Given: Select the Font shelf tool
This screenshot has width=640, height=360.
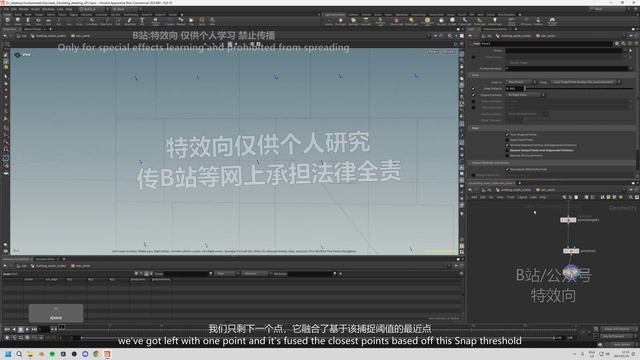Looking at the screenshot, I should click(x=142, y=21).
